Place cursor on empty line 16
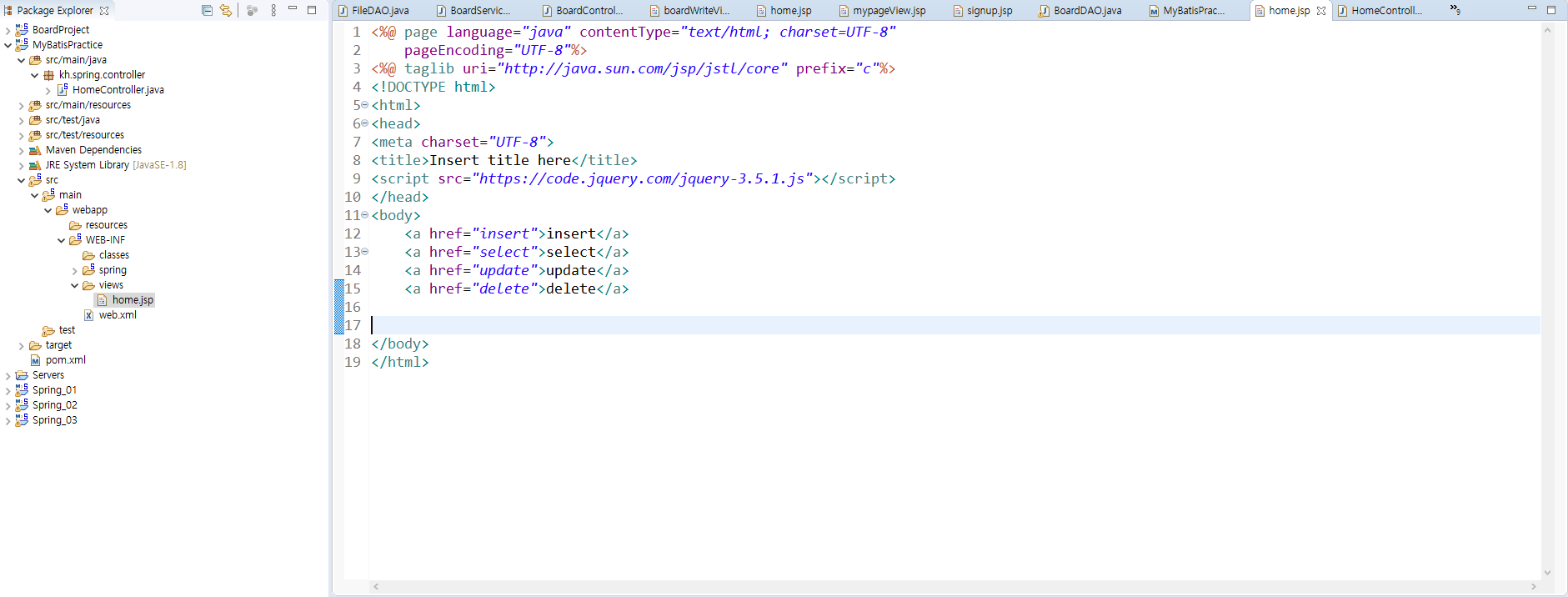This screenshot has height=597, width=1568. (954, 307)
